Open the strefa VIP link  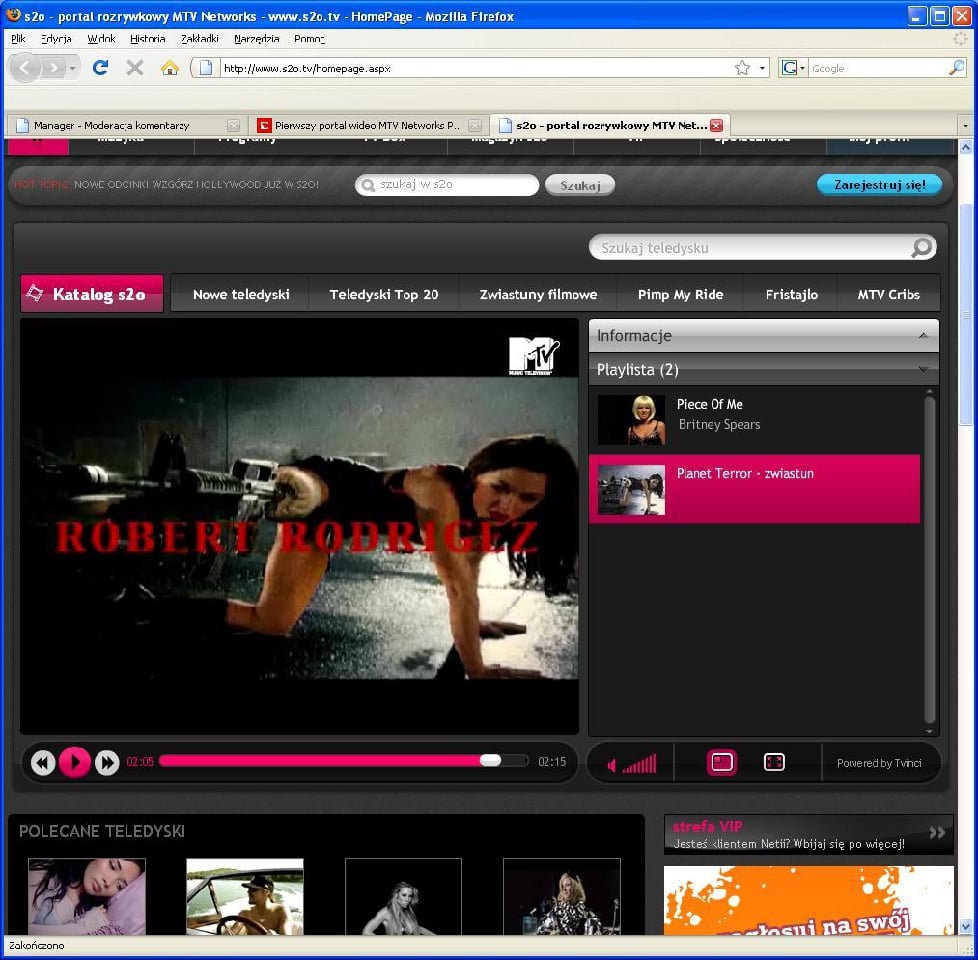click(707, 827)
